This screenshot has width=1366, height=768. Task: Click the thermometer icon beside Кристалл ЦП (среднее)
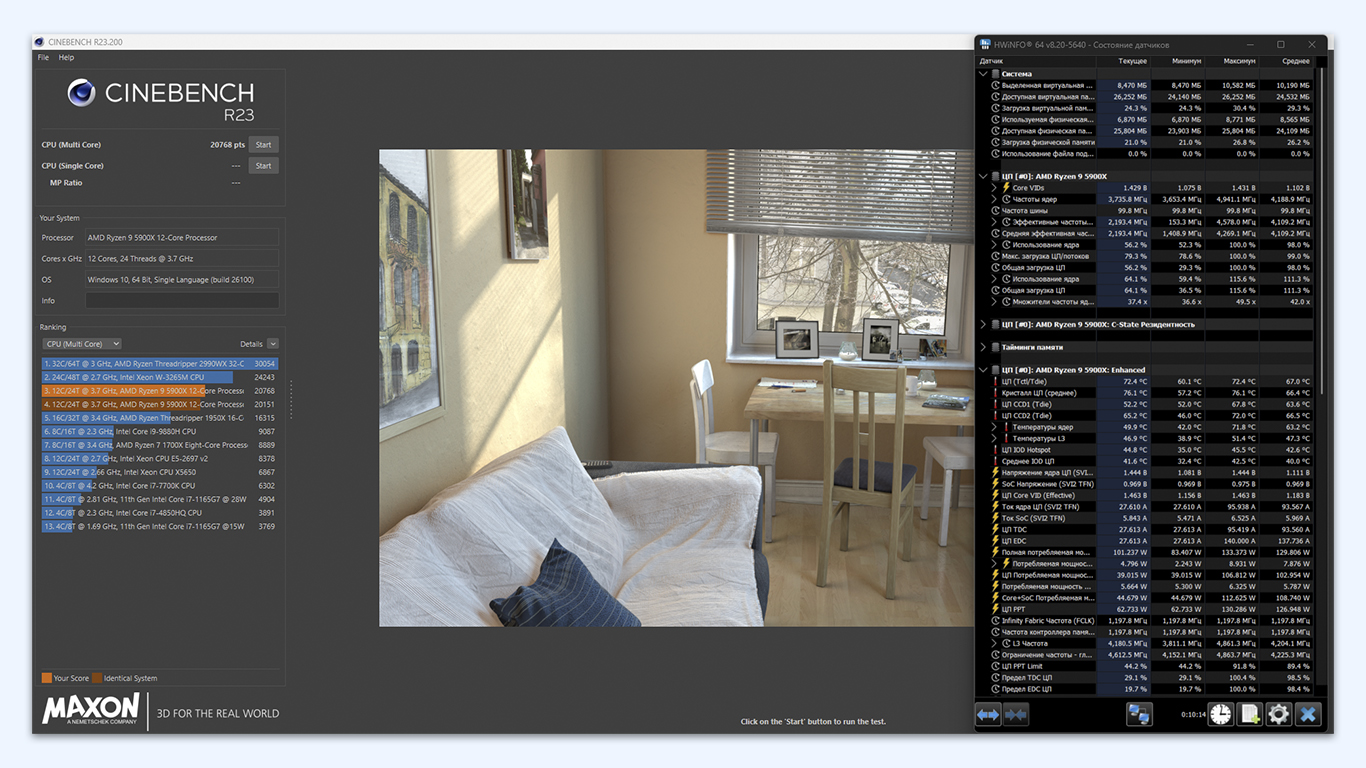tap(995, 393)
